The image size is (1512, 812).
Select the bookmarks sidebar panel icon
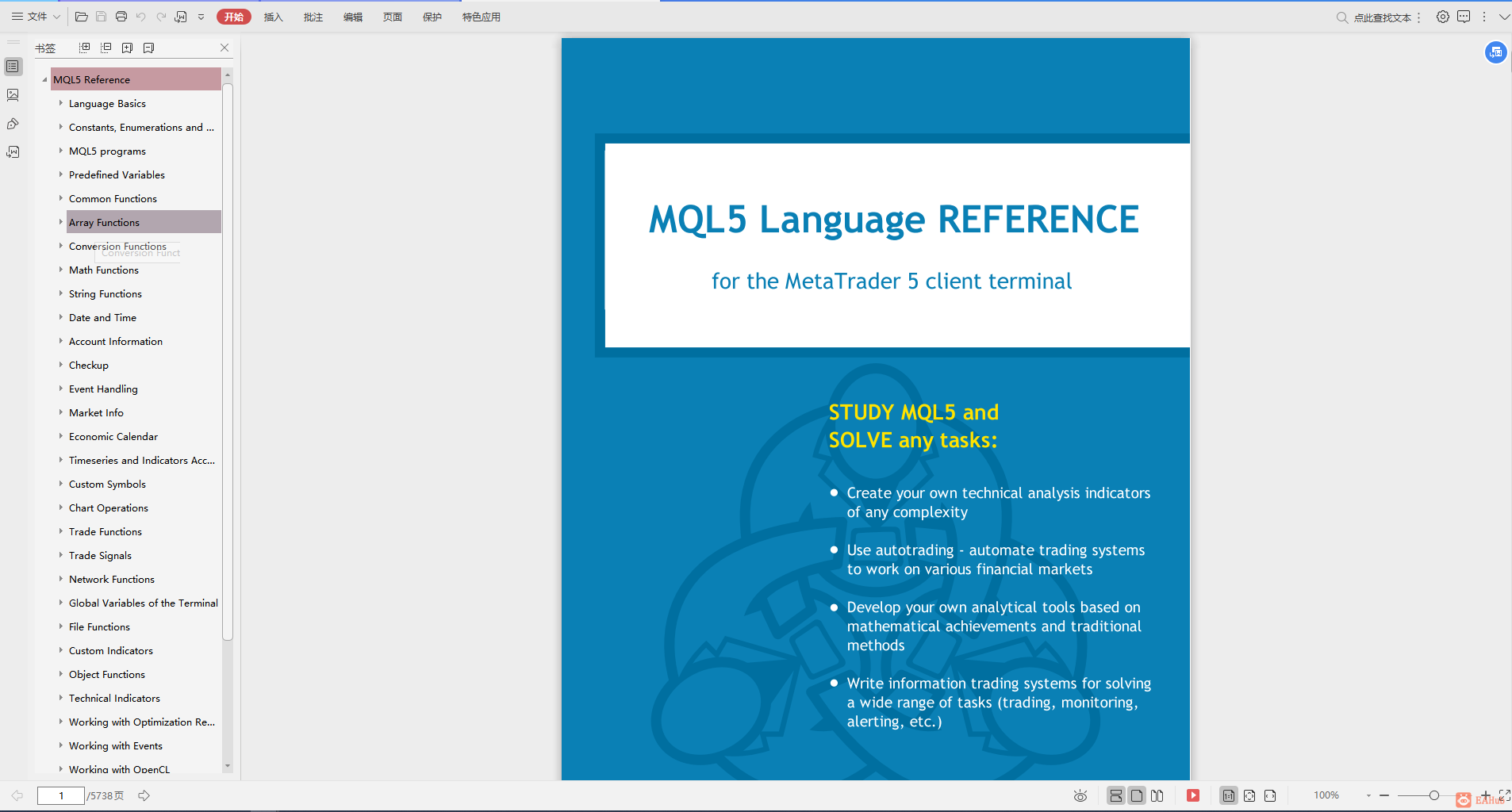13,67
